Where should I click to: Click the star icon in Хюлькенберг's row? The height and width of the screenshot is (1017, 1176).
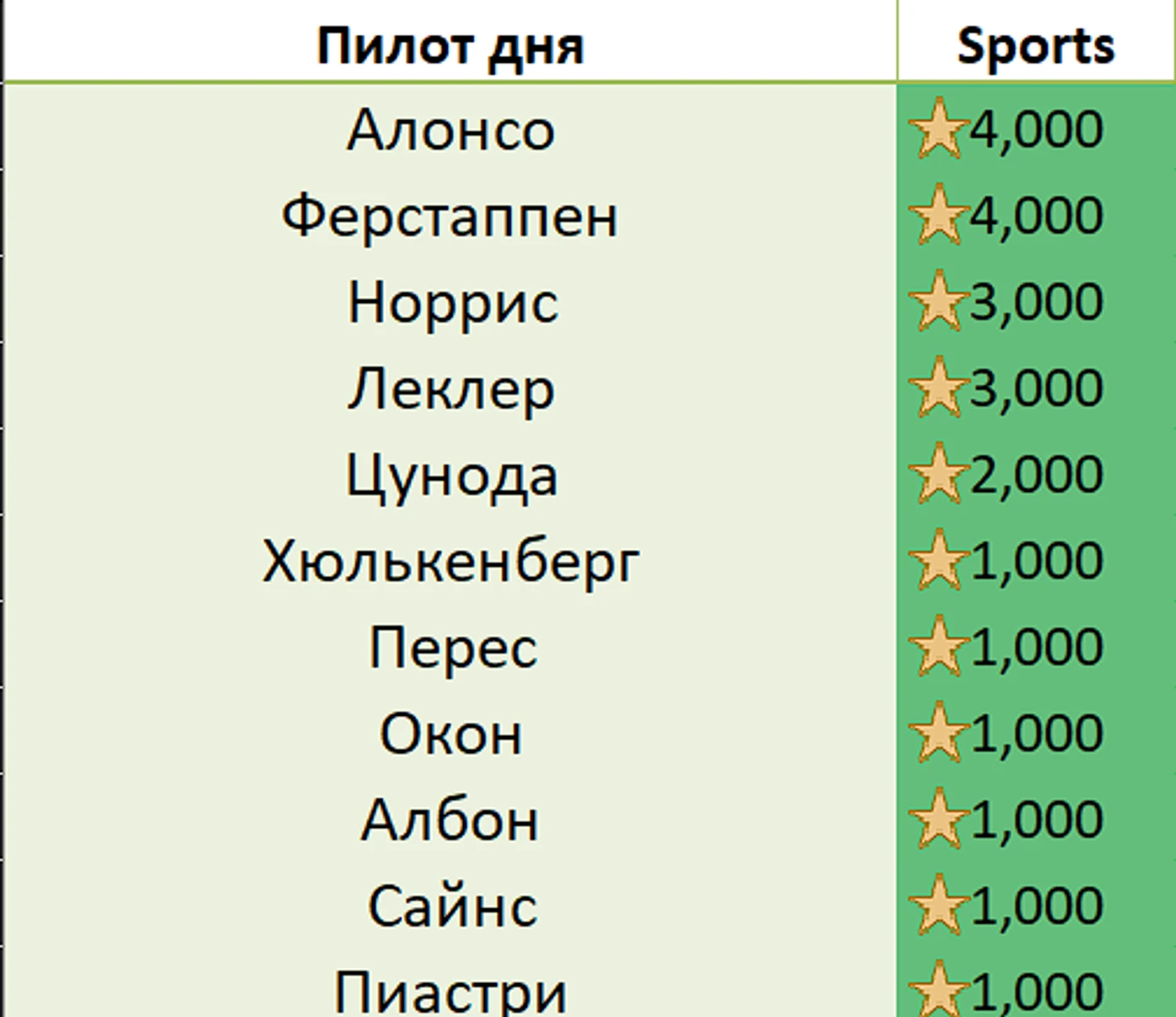click(x=937, y=560)
